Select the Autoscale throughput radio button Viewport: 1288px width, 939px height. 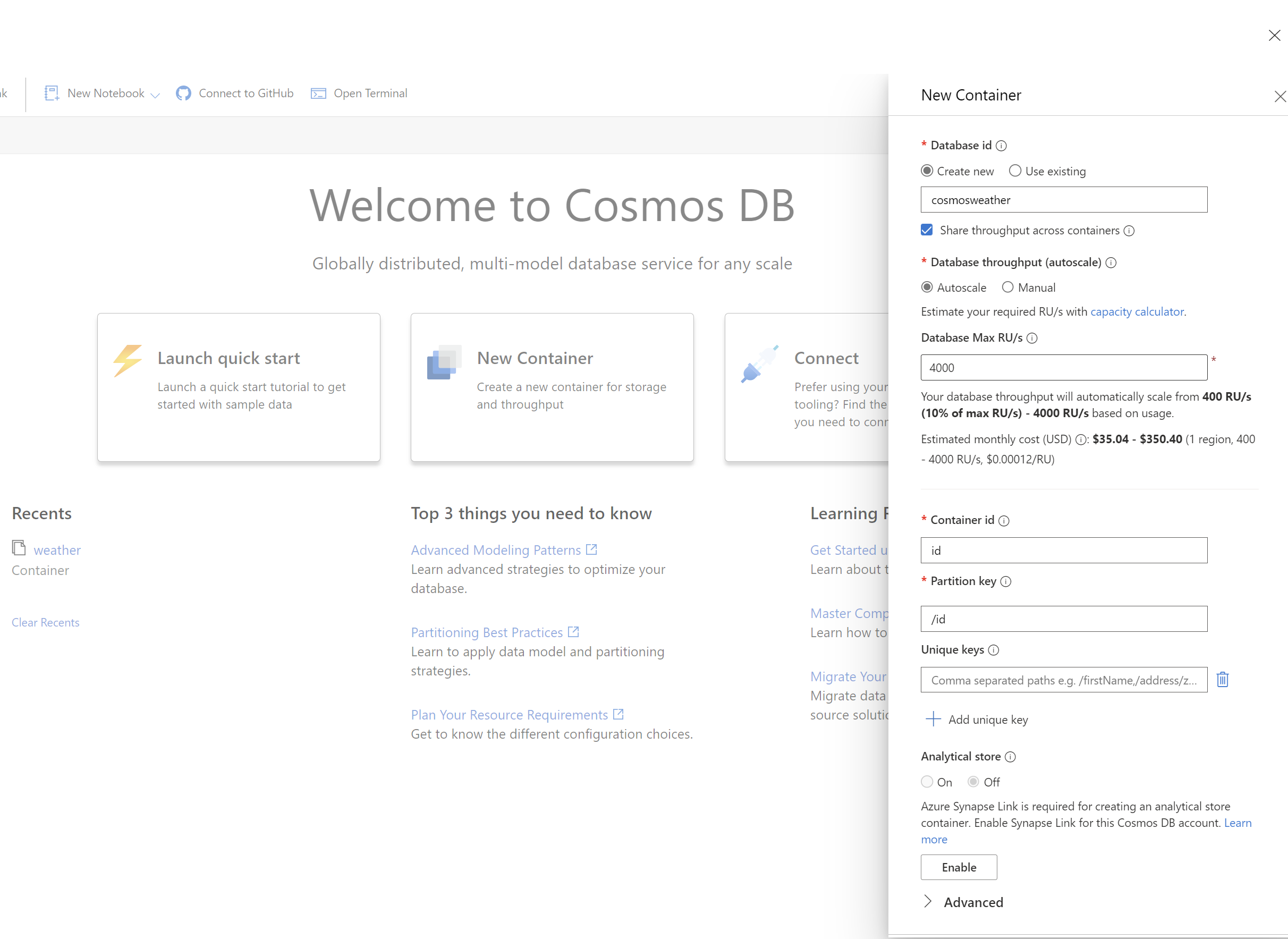point(927,287)
